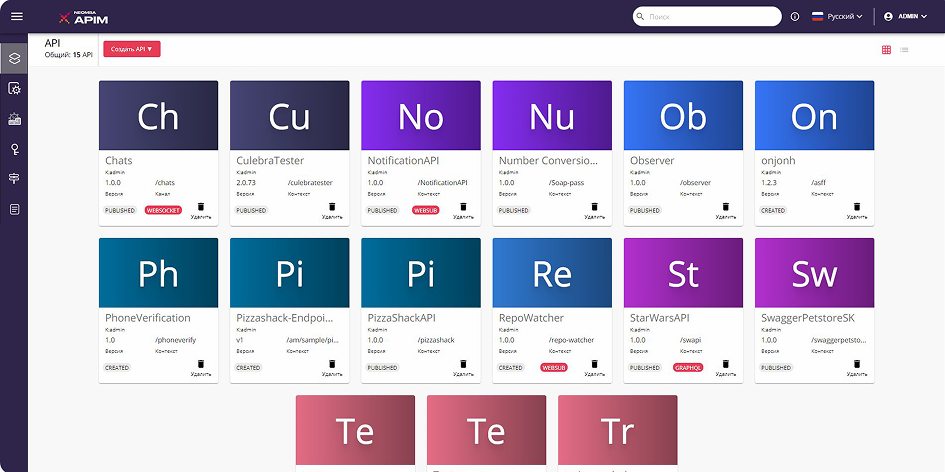Open the signpost icon in sidebar
This screenshot has height=472, width=945.
pos(14,178)
